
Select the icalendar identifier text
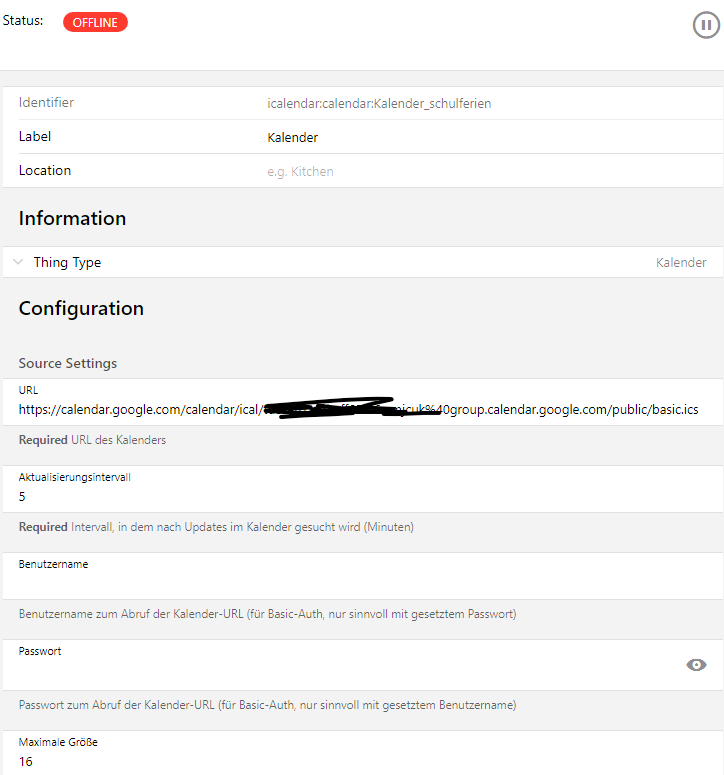coord(379,103)
